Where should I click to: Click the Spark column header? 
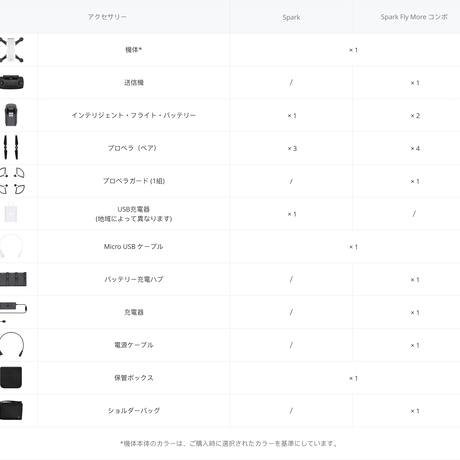291,17
